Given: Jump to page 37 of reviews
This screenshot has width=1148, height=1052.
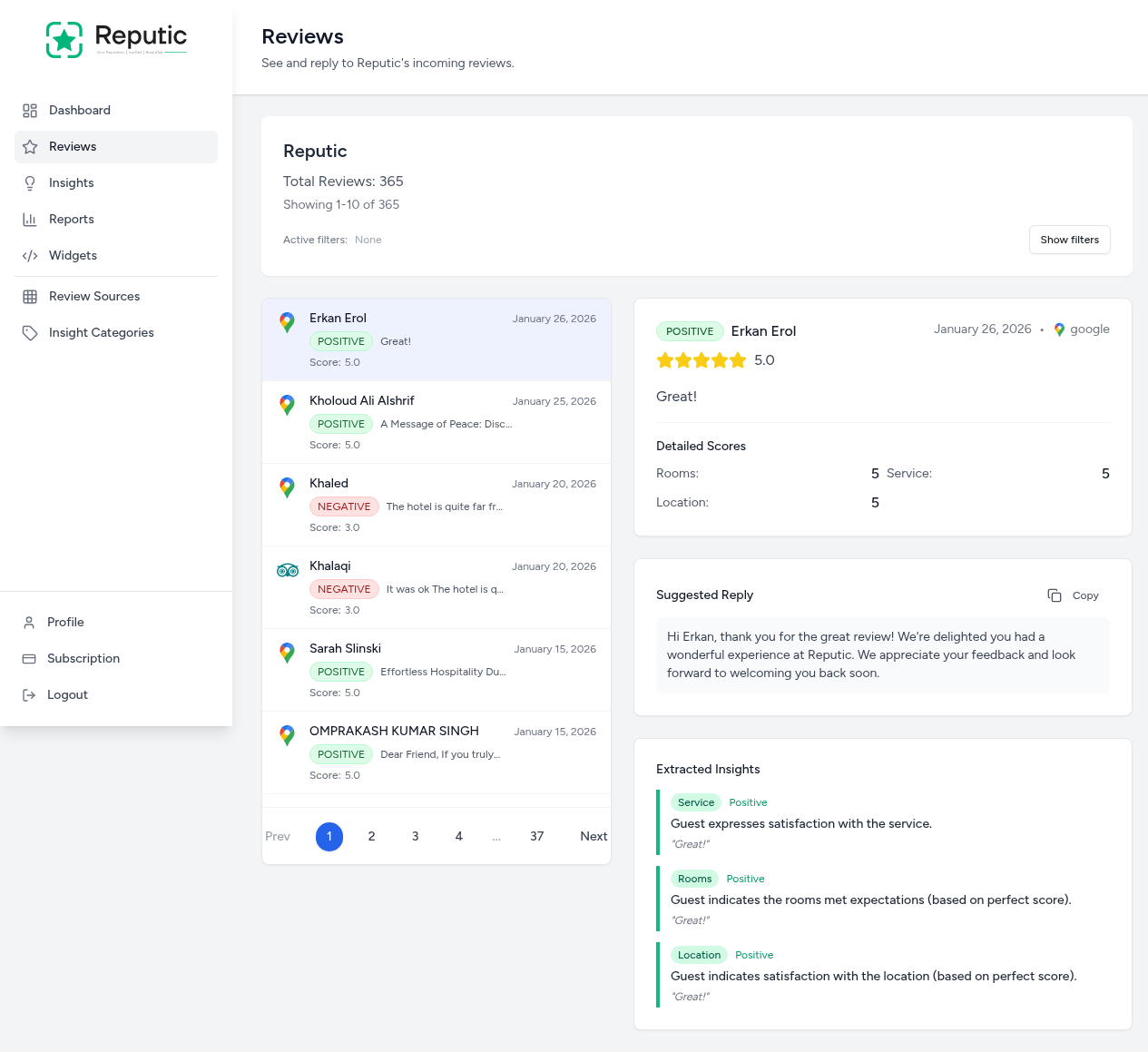Looking at the screenshot, I should pyautogui.click(x=536, y=837).
